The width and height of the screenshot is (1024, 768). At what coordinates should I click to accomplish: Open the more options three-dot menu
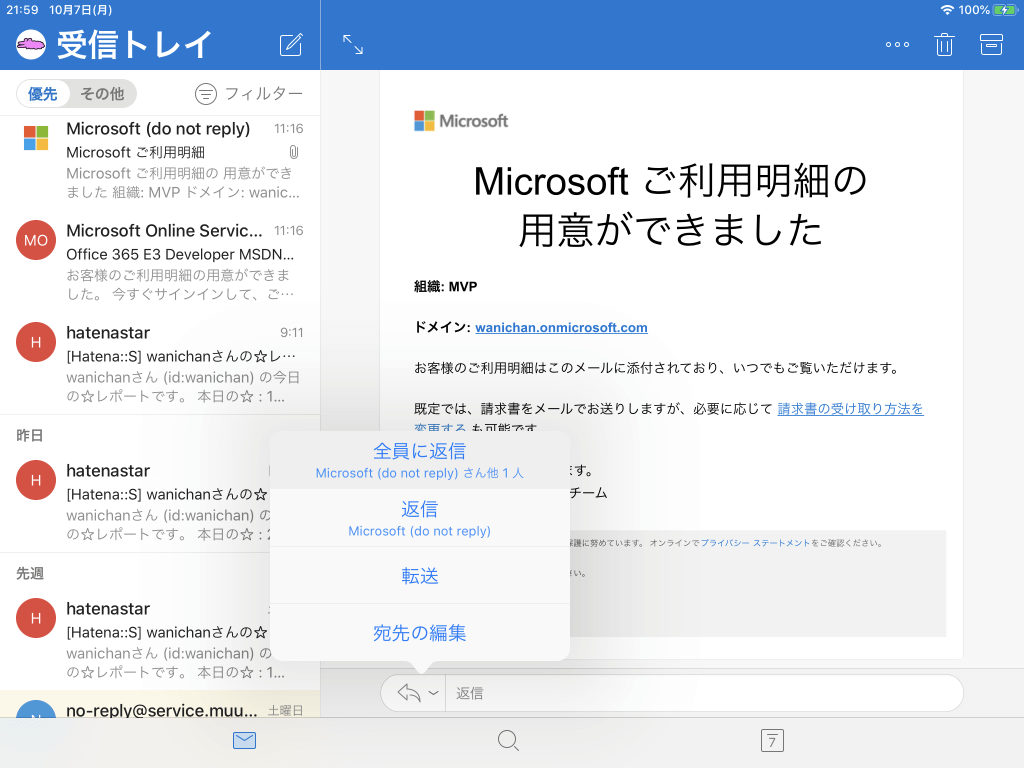pos(897,44)
